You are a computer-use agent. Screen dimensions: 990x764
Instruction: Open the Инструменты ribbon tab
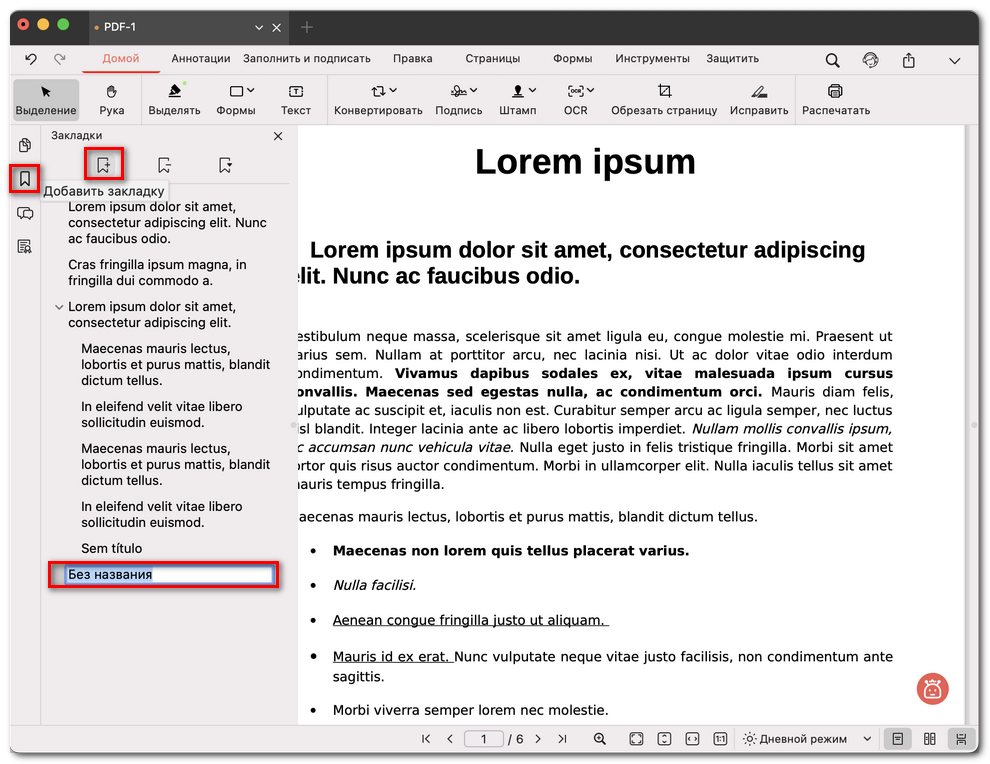(x=652, y=58)
